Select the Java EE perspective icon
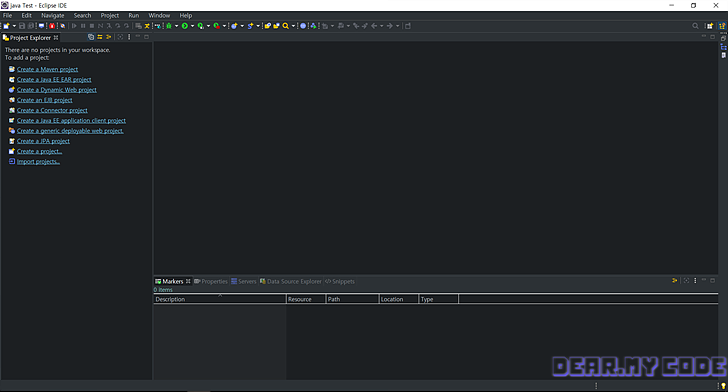 (722, 26)
